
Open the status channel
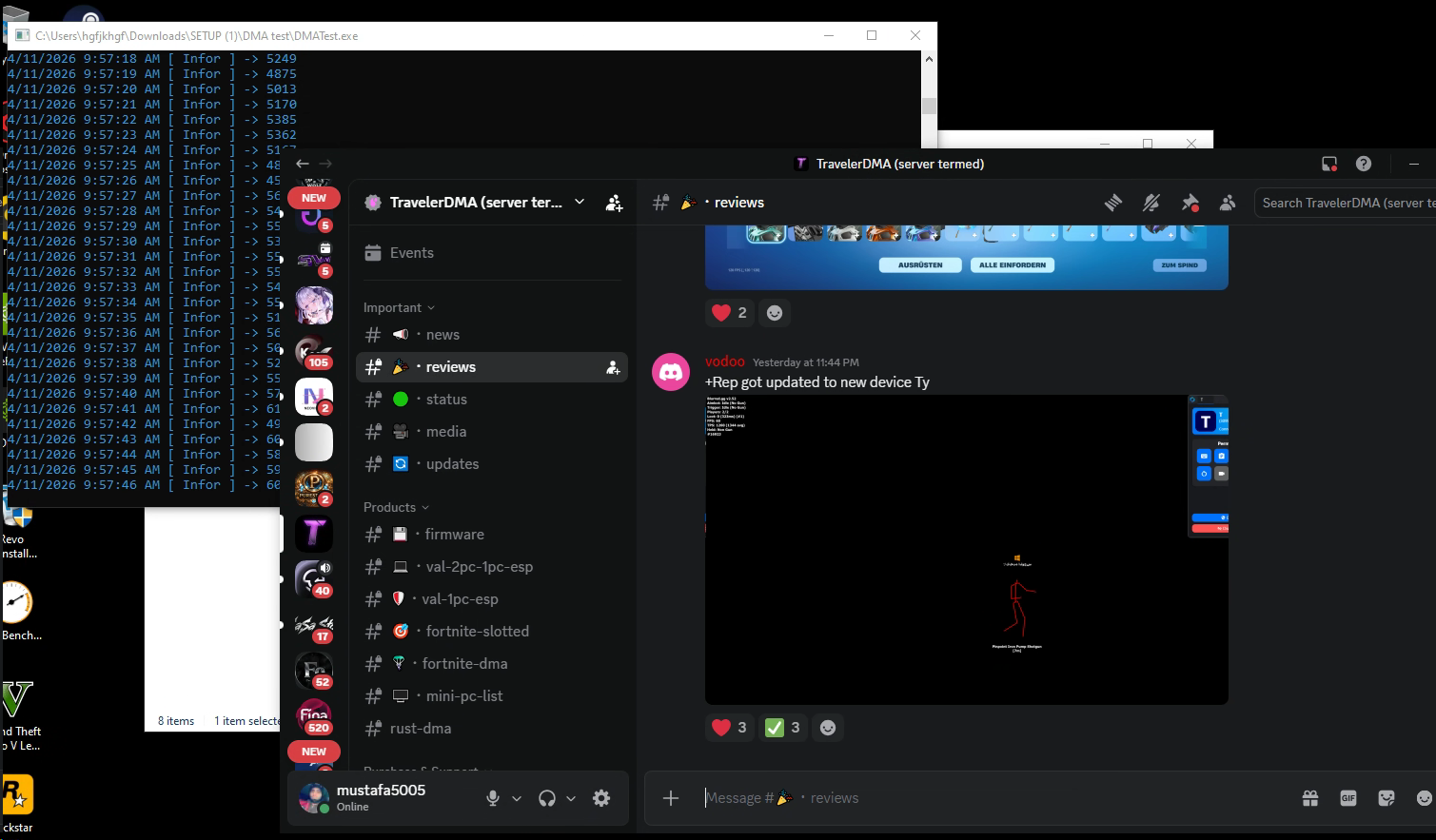[x=492, y=400]
